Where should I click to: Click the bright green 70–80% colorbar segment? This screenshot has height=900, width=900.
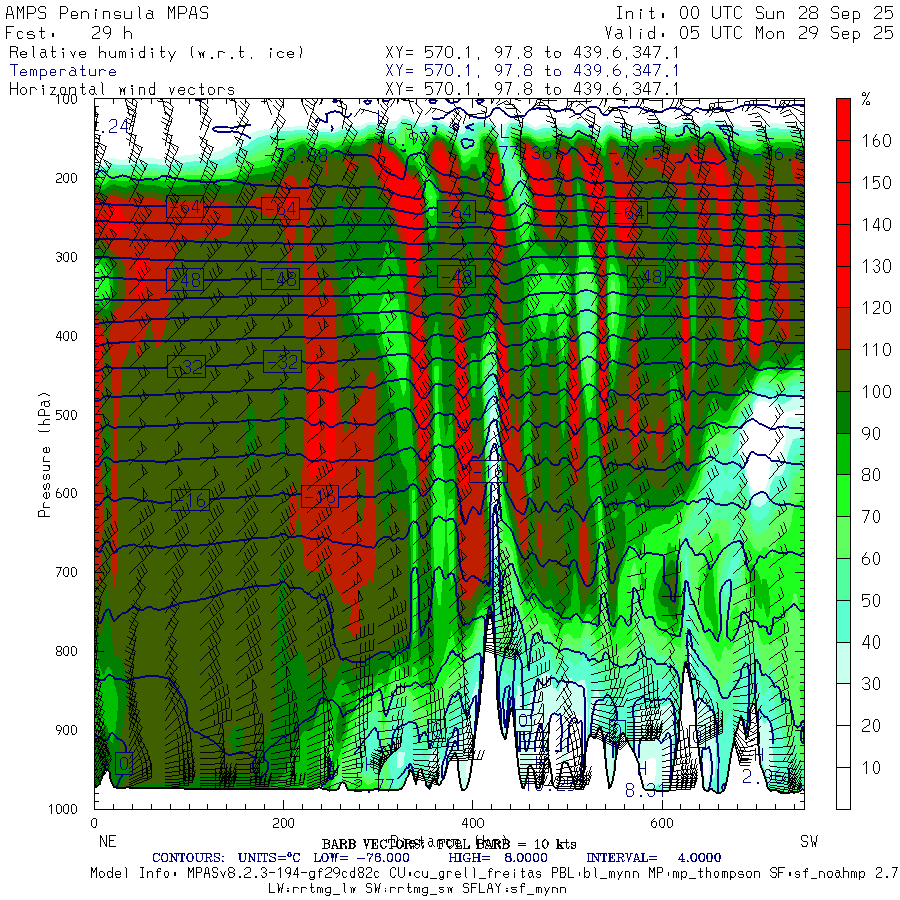pos(843,496)
